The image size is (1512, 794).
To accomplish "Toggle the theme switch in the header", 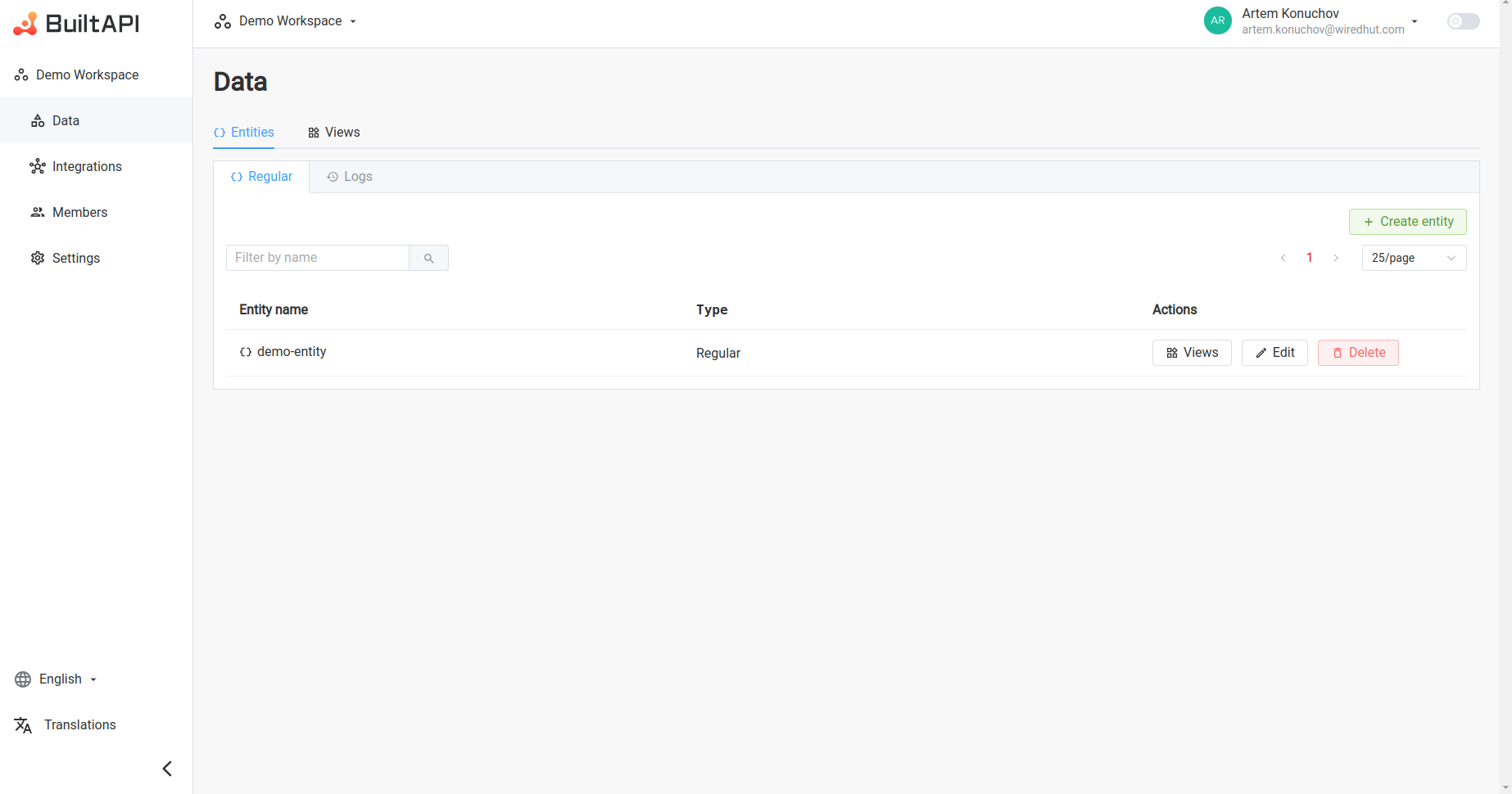I will click(1463, 21).
